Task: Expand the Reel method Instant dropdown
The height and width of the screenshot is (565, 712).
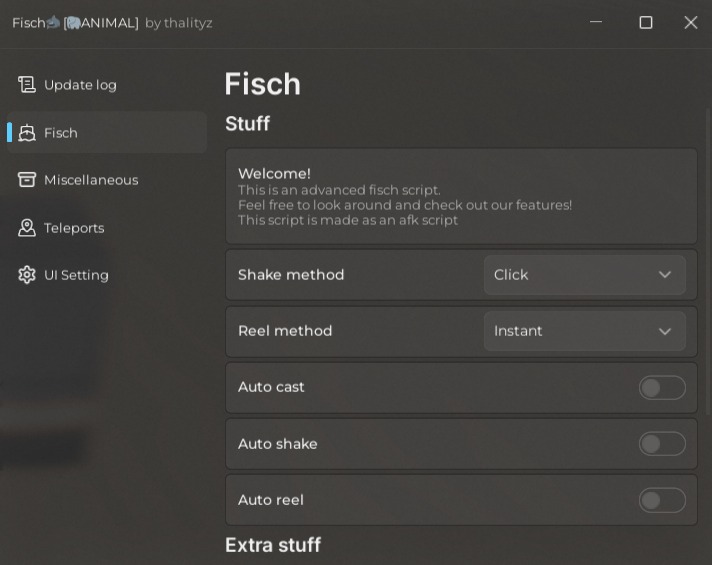Action: (x=584, y=331)
